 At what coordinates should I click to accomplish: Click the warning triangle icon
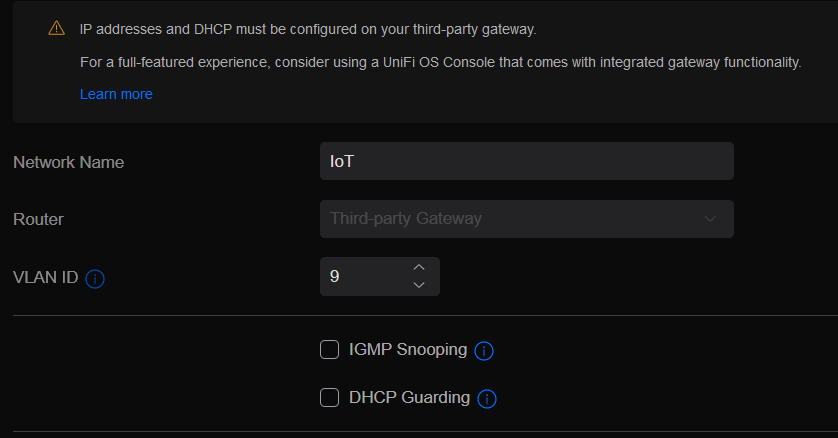coord(56,29)
